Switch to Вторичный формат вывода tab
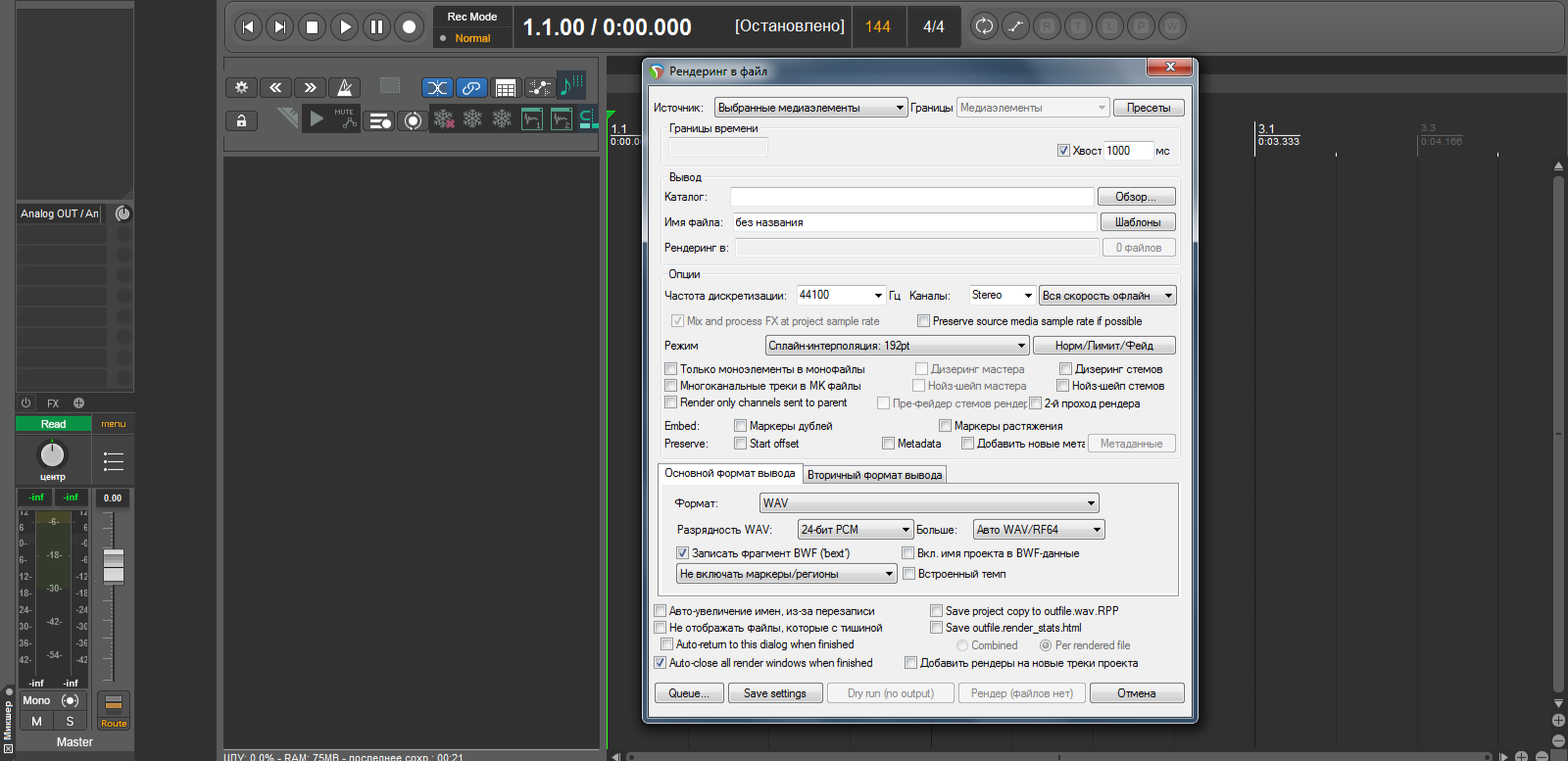This screenshot has width=1568, height=761. 874,475
